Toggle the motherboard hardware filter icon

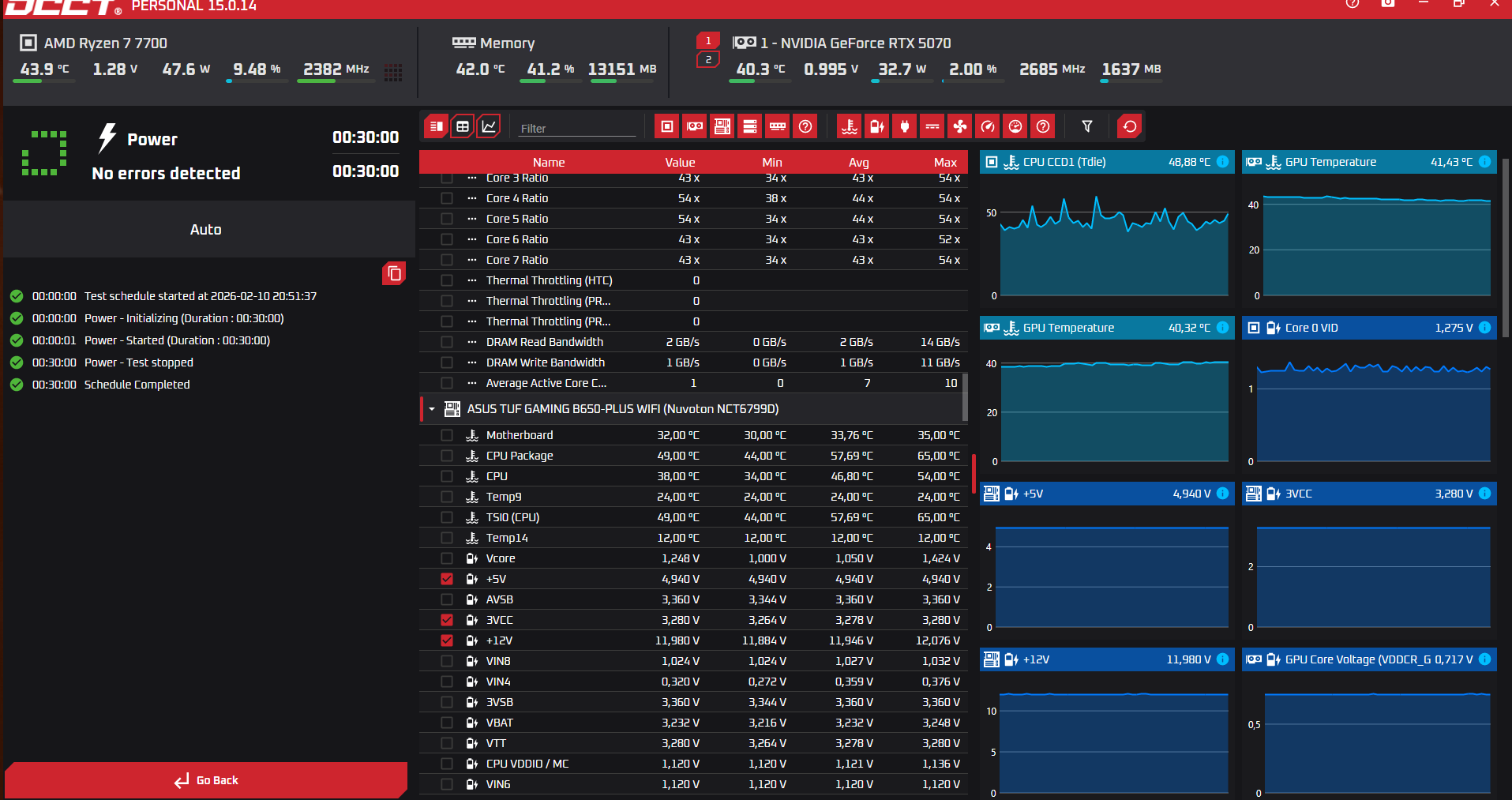[x=722, y=126]
